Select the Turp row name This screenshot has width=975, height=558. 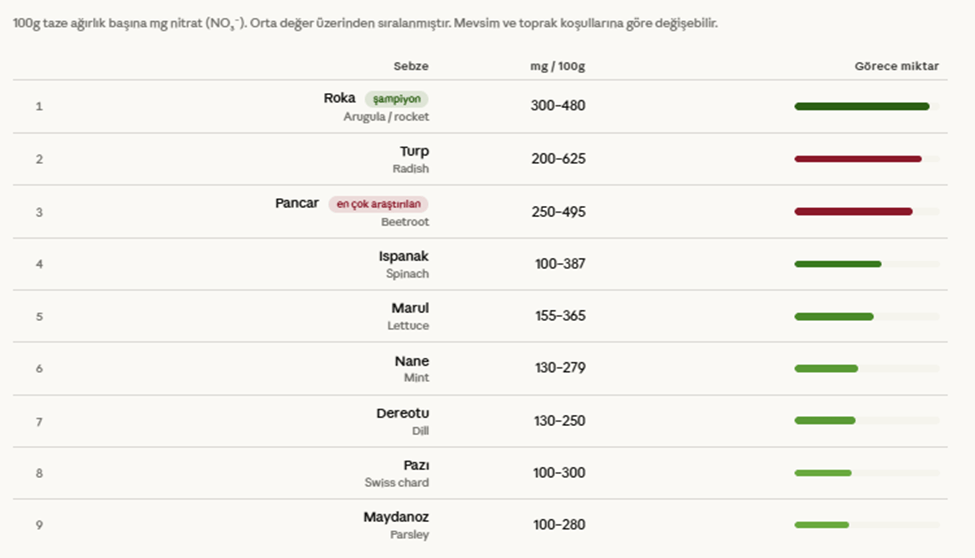click(x=414, y=151)
